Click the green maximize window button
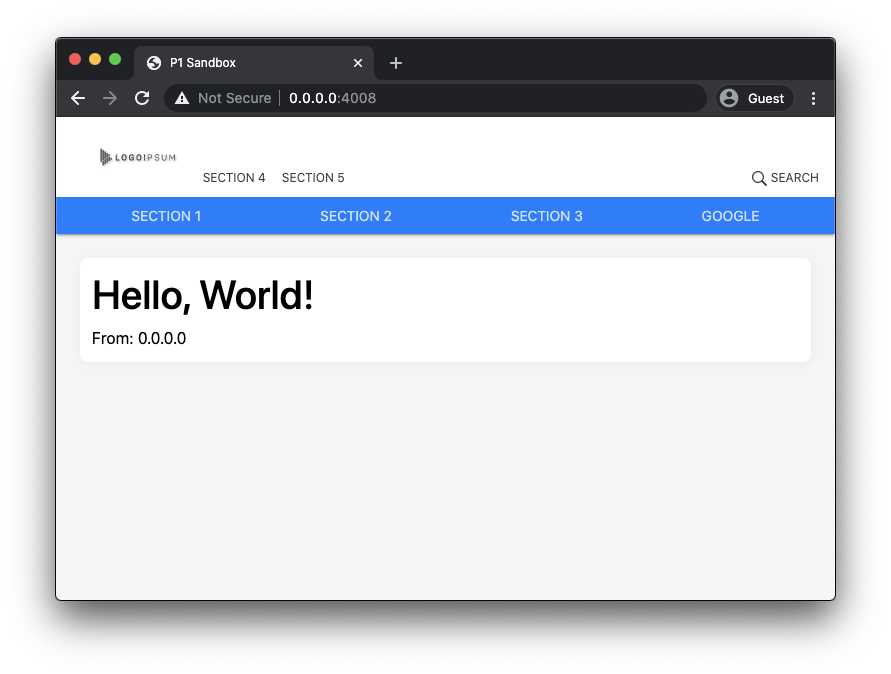Viewport: 891px width, 674px height. click(x=115, y=59)
